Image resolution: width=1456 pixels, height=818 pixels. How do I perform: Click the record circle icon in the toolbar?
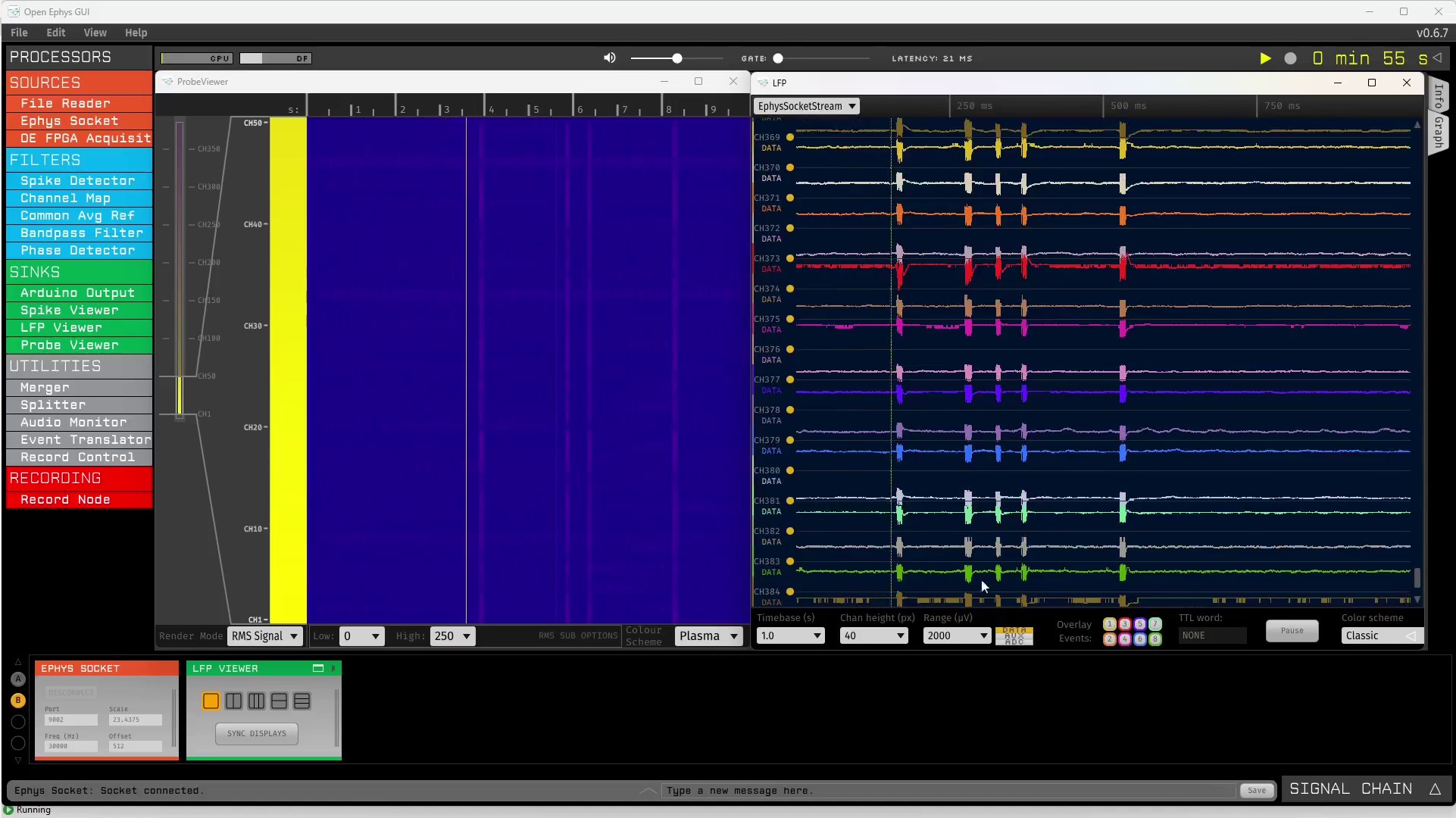point(1291,58)
